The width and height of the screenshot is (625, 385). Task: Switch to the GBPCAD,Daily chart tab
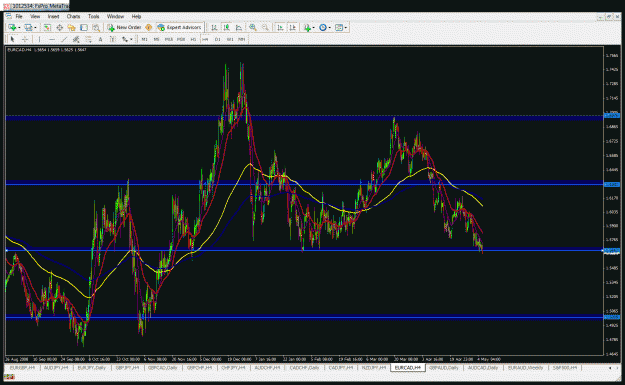[x=163, y=367]
